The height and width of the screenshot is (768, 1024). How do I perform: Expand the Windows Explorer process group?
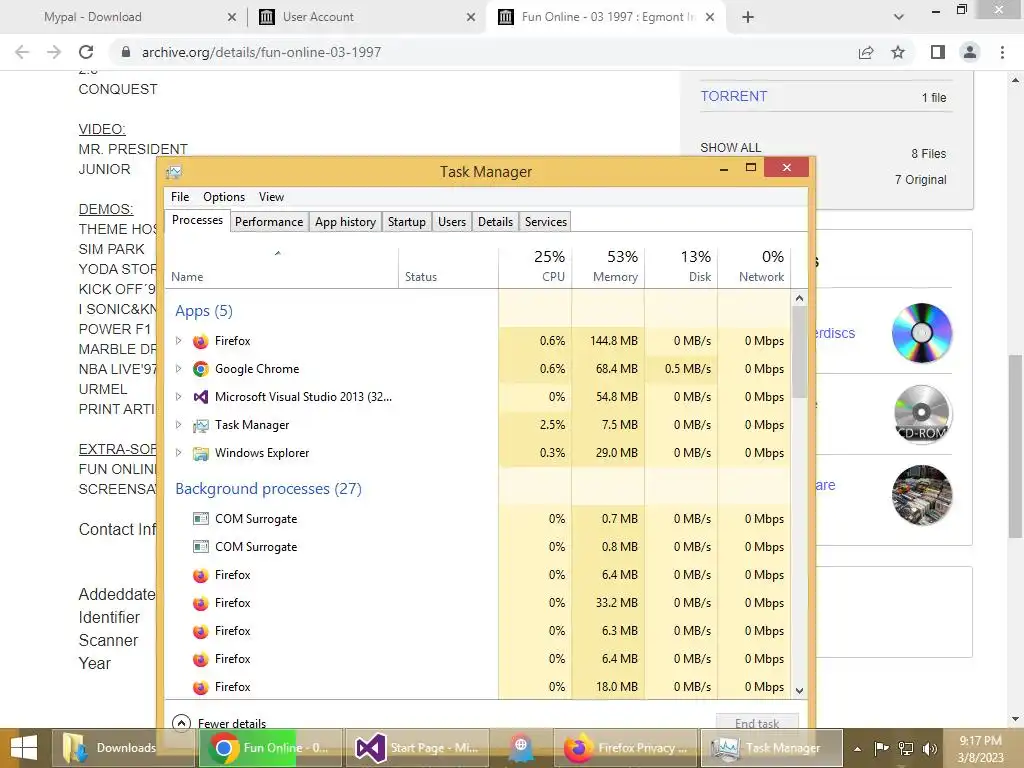pyautogui.click(x=178, y=453)
